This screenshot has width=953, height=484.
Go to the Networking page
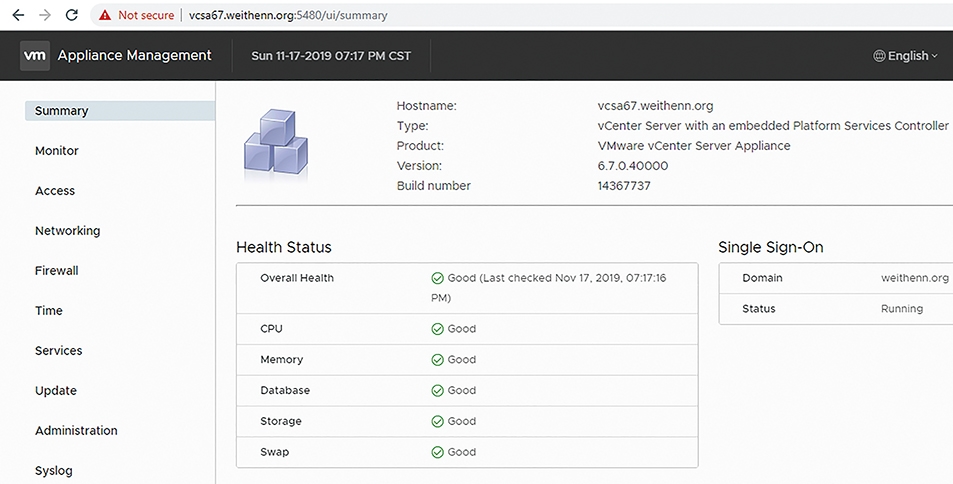[x=67, y=231]
